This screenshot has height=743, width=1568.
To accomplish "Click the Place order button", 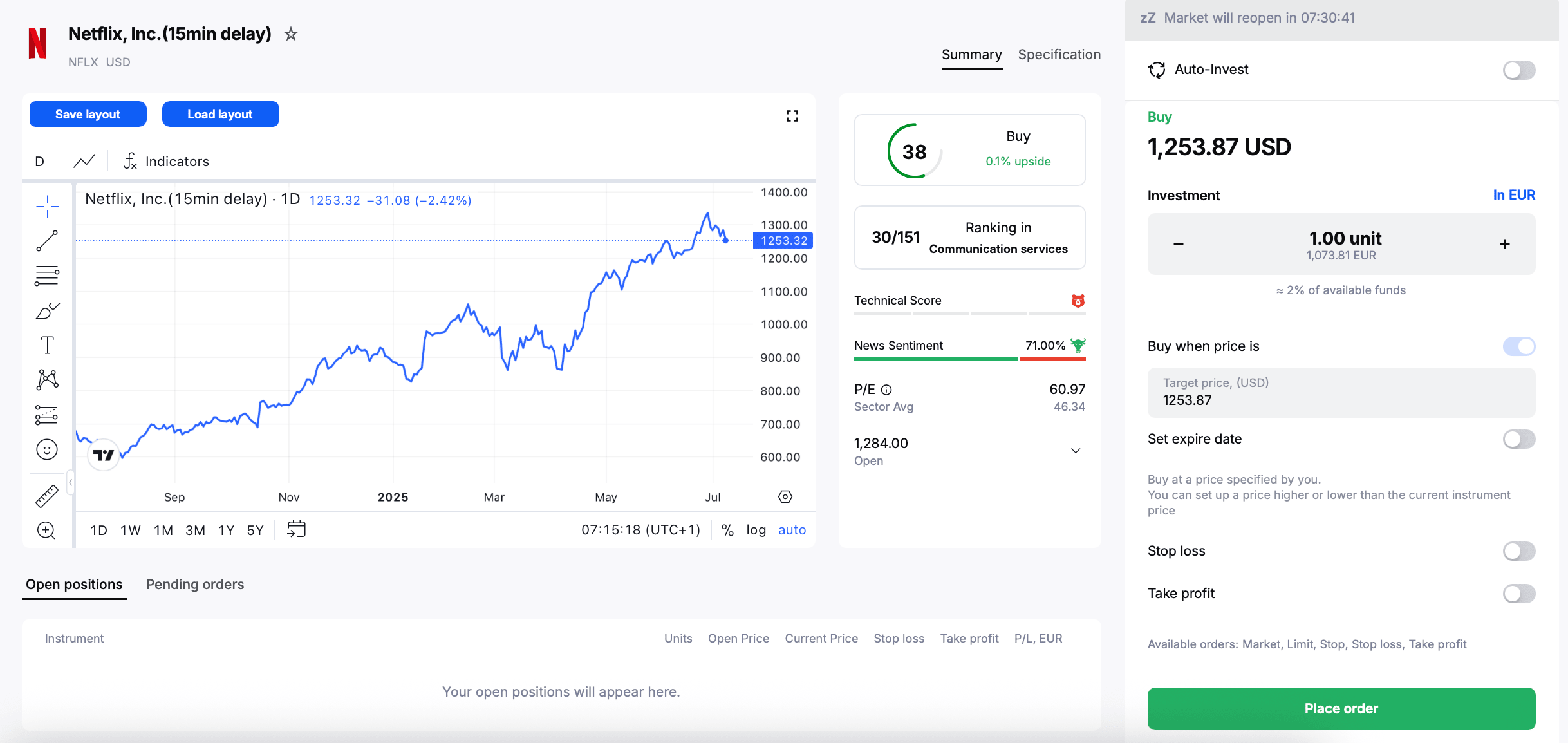I will [x=1341, y=708].
